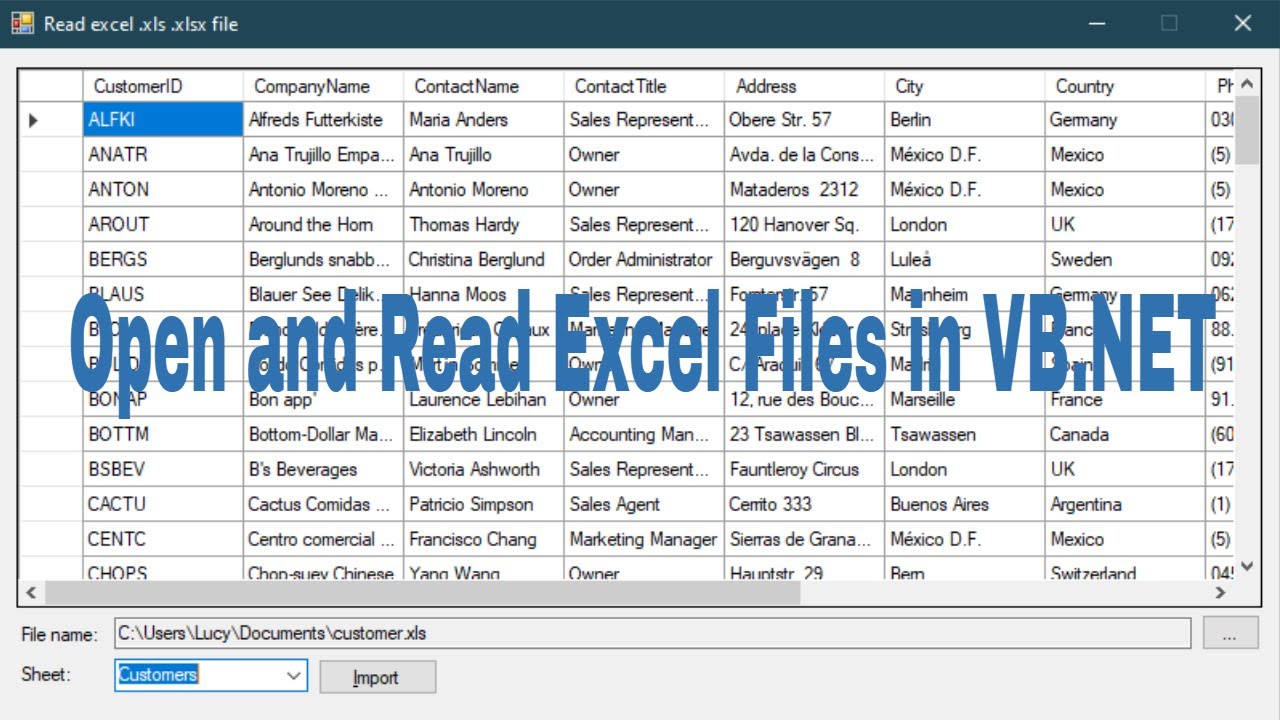Select the cell 'Laurence Lebihan'
Viewport: 1280px width, 720px height.
(x=484, y=399)
